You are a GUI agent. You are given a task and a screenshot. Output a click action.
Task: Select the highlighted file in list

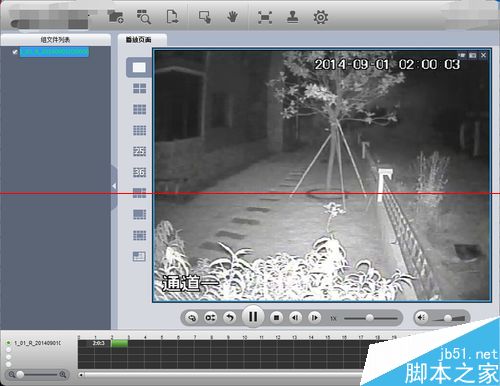pos(54,52)
